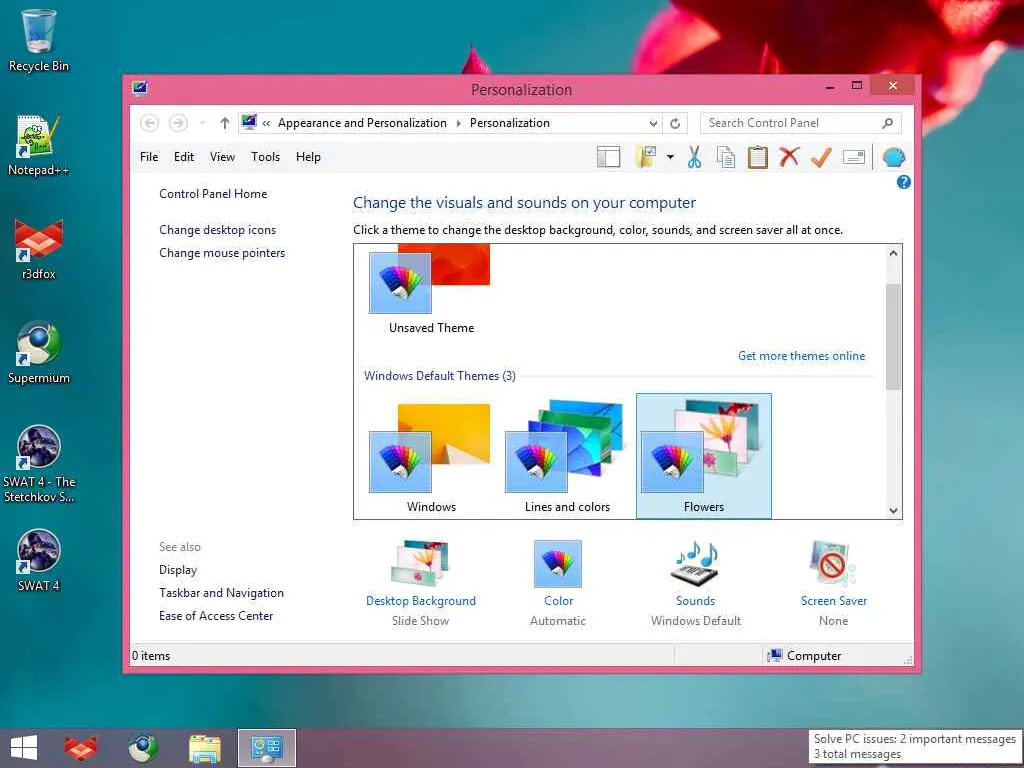Click the Control Panel taskbar button
This screenshot has height=768, width=1024.
coord(266,748)
